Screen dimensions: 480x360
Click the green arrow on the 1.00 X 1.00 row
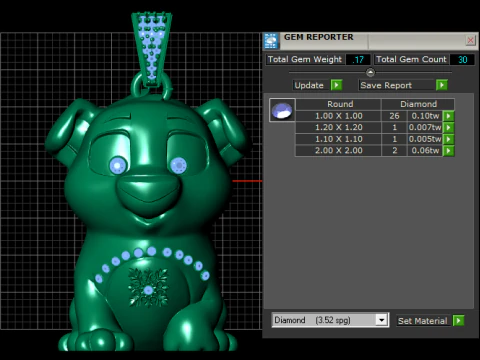coord(448,116)
